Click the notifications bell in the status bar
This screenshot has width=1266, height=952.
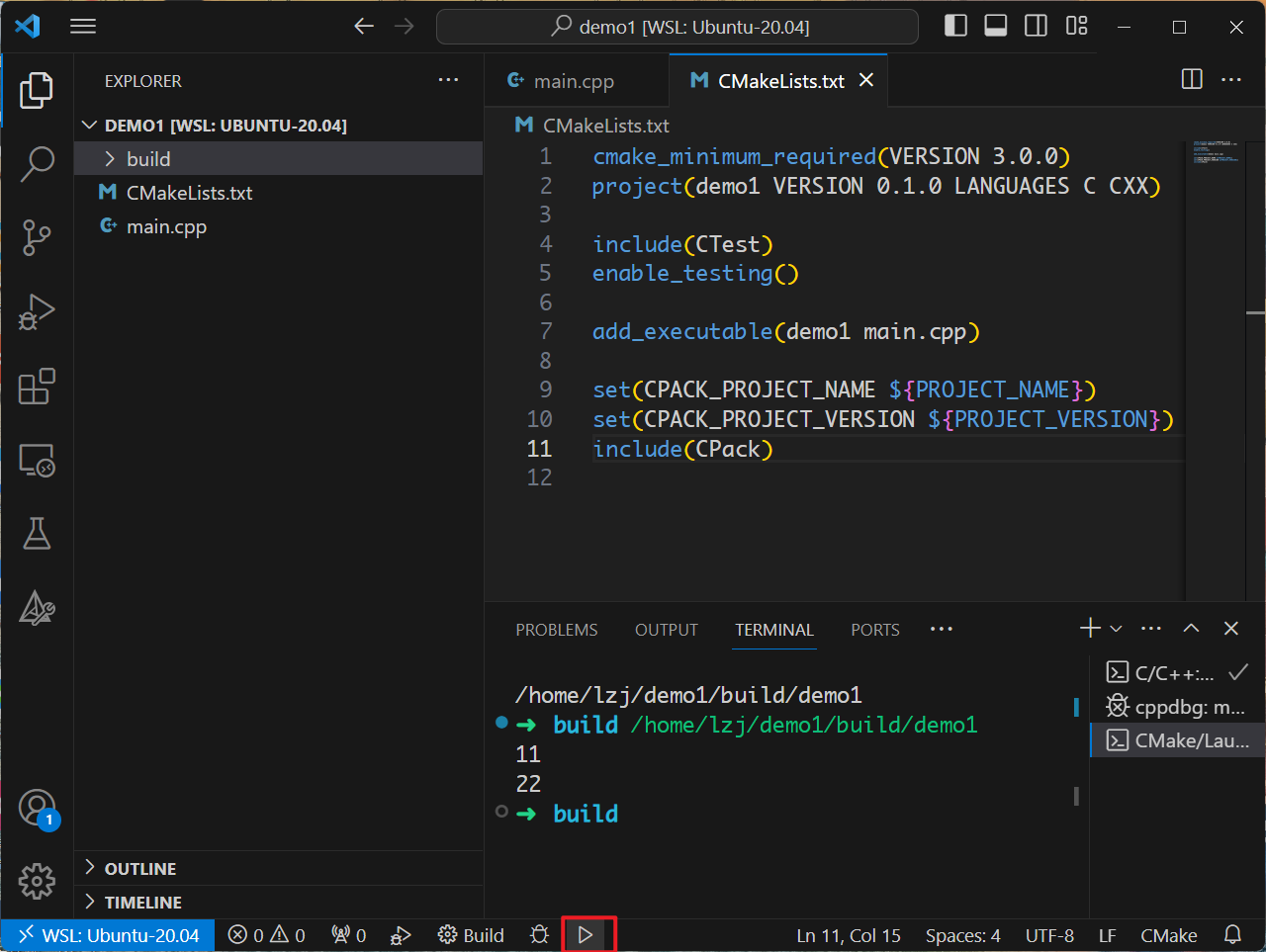(1232, 934)
